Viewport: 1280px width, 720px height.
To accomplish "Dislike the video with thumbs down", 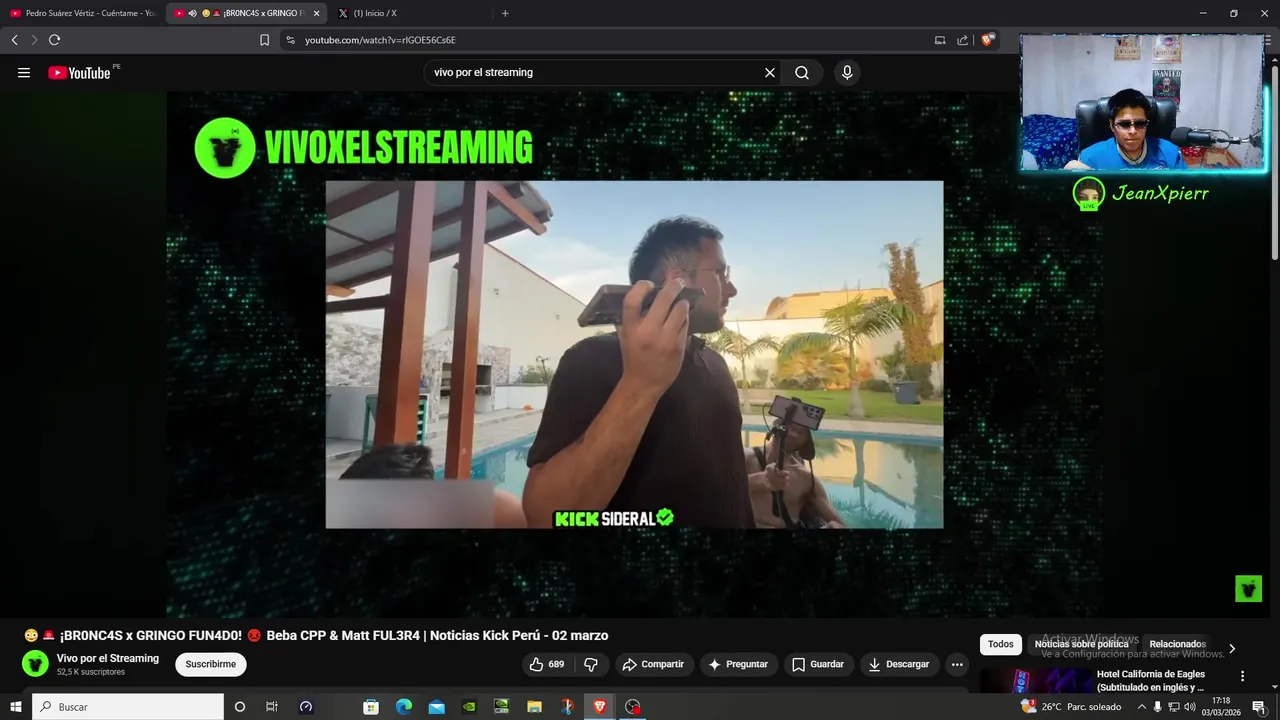I will click(591, 664).
